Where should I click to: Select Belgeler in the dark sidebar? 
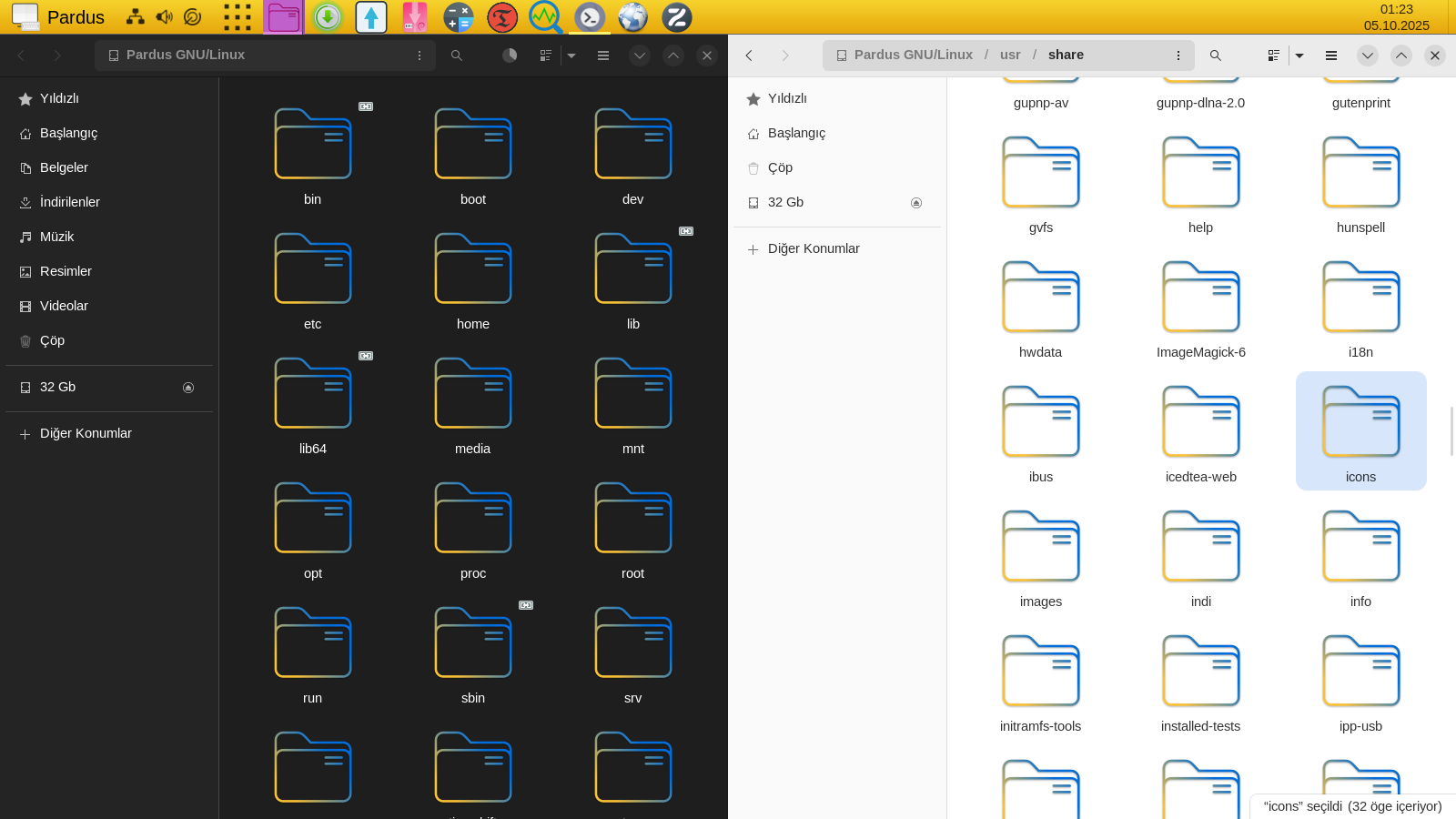[x=64, y=167]
